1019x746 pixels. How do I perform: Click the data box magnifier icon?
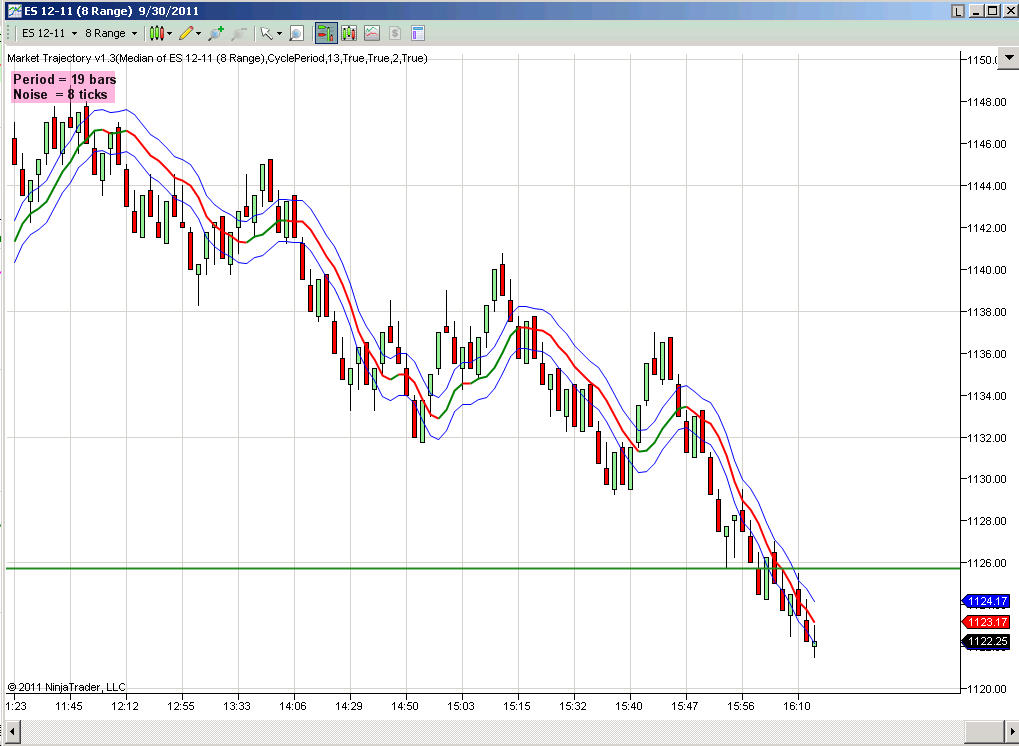coord(296,33)
